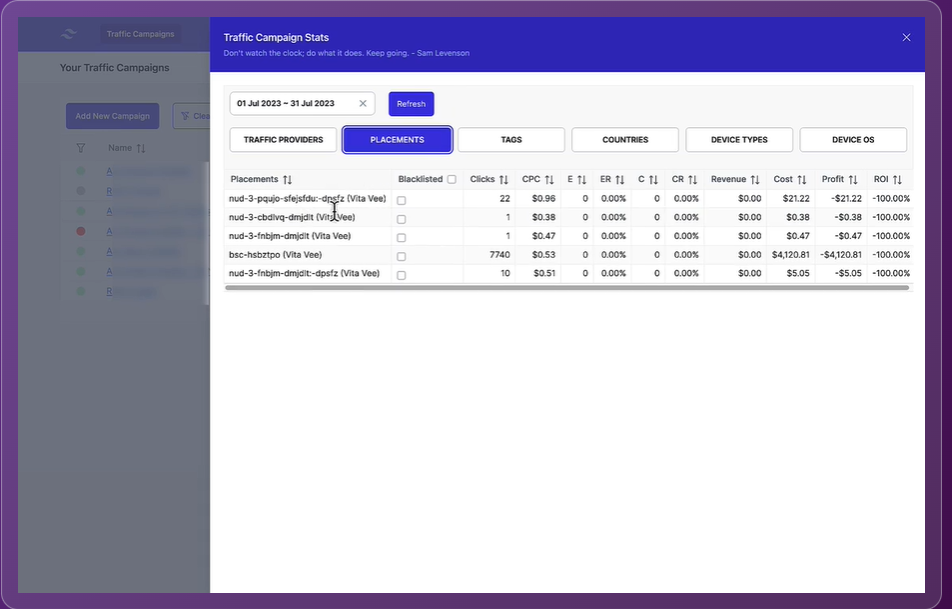952x609 pixels.
Task: Open the date range field 01 Jul 2023 ~ 31 Jul 2023
Action: point(302,103)
